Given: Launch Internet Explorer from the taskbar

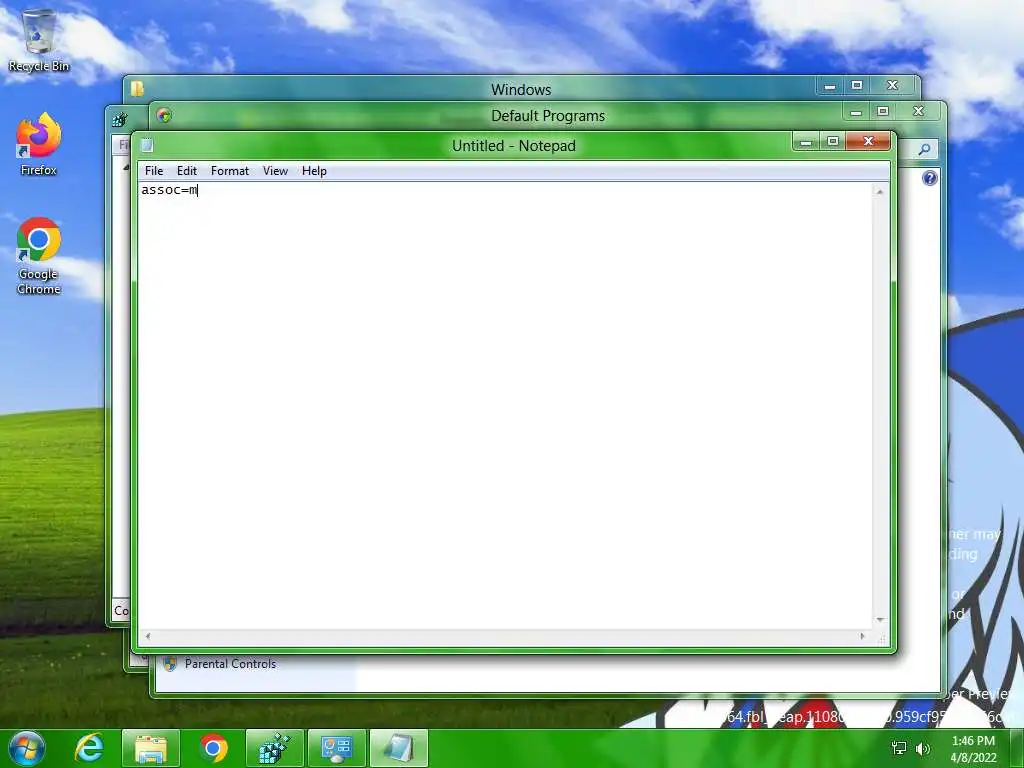Looking at the screenshot, I should tap(89, 748).
